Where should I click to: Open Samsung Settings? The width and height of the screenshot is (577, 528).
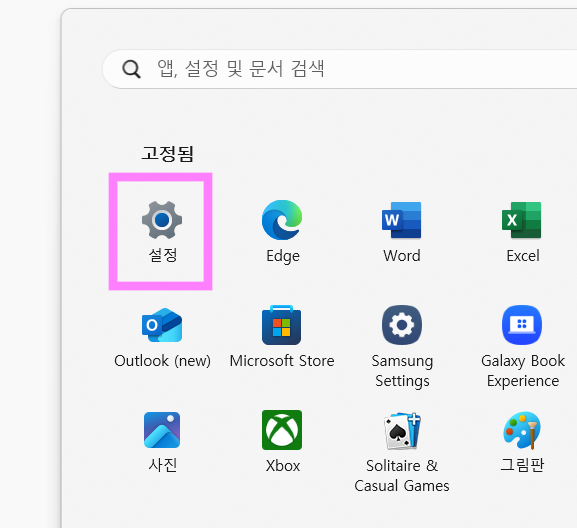coord(402,347)
